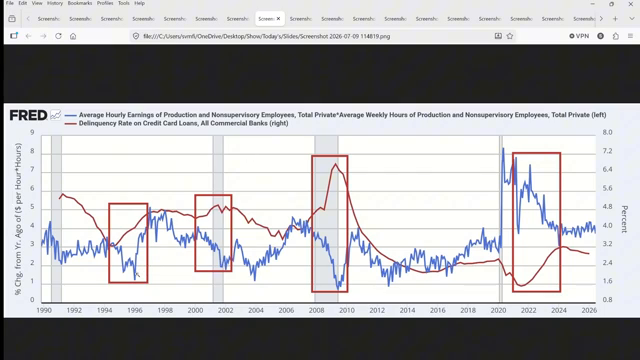
Task: Focus the address bar file URL
Action: (267, 36)
